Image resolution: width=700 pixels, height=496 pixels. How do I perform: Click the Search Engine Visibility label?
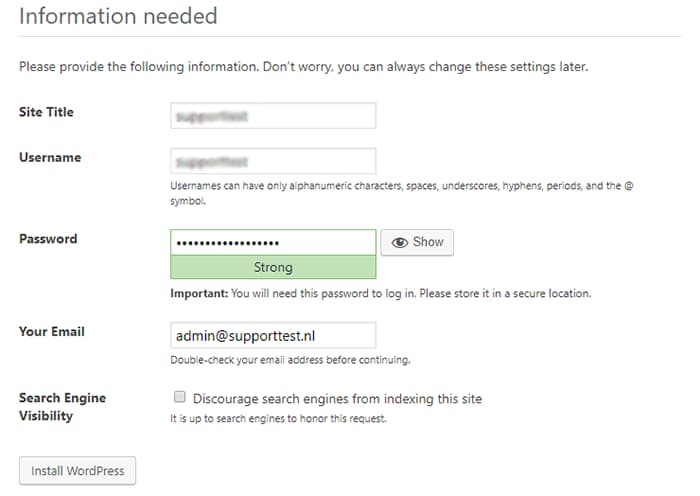tap(62, 407)
